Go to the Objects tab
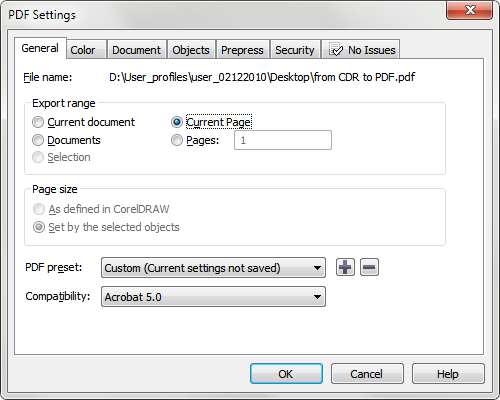 [x=191, y=50]
